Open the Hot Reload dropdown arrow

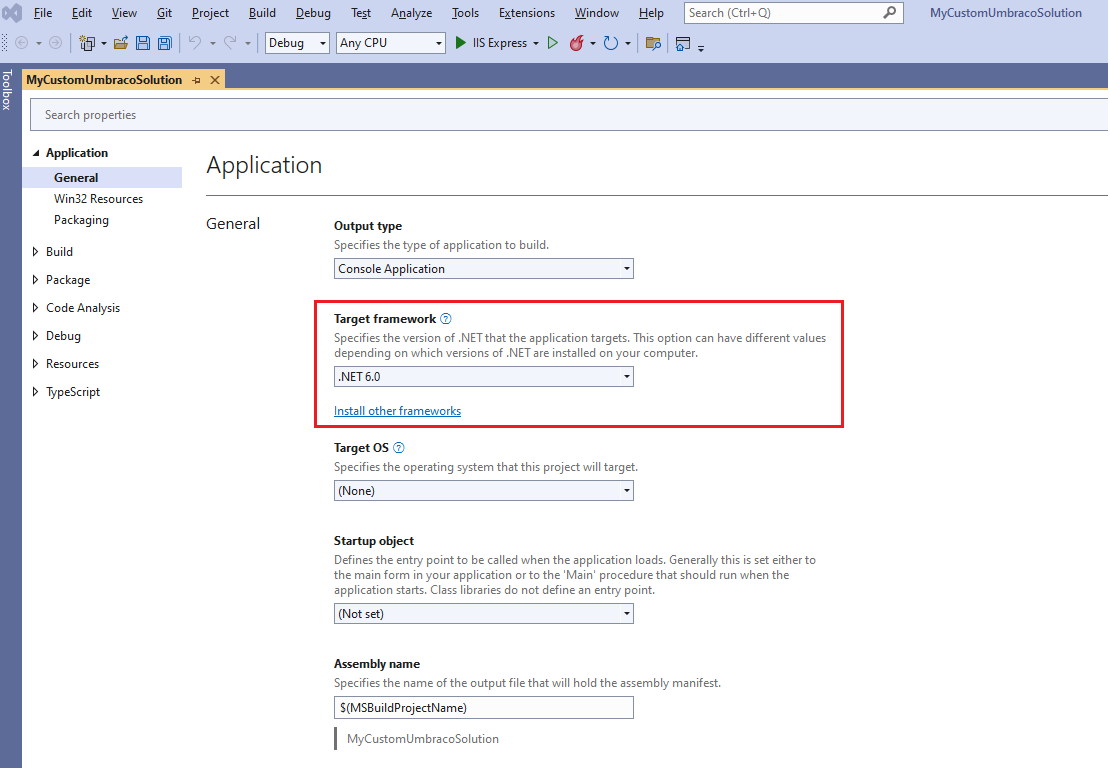[593, 43]
